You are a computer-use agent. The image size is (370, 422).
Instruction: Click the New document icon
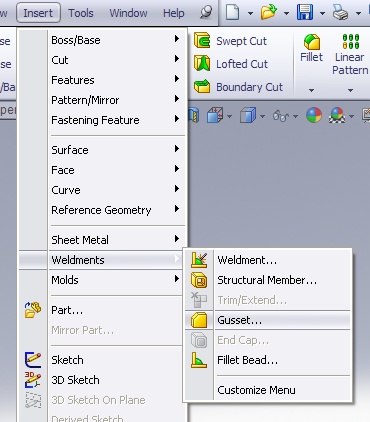point(233,13)
